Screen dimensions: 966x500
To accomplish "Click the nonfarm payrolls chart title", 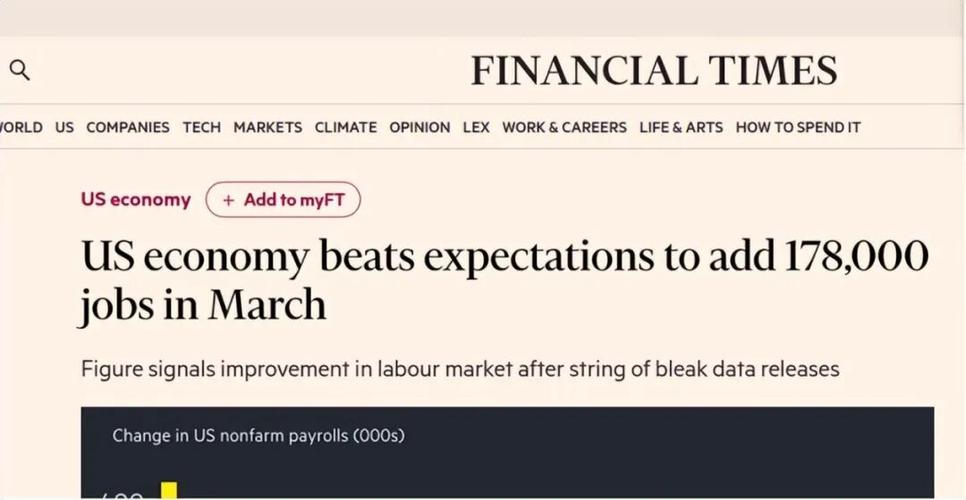I will tap(258, 436).
